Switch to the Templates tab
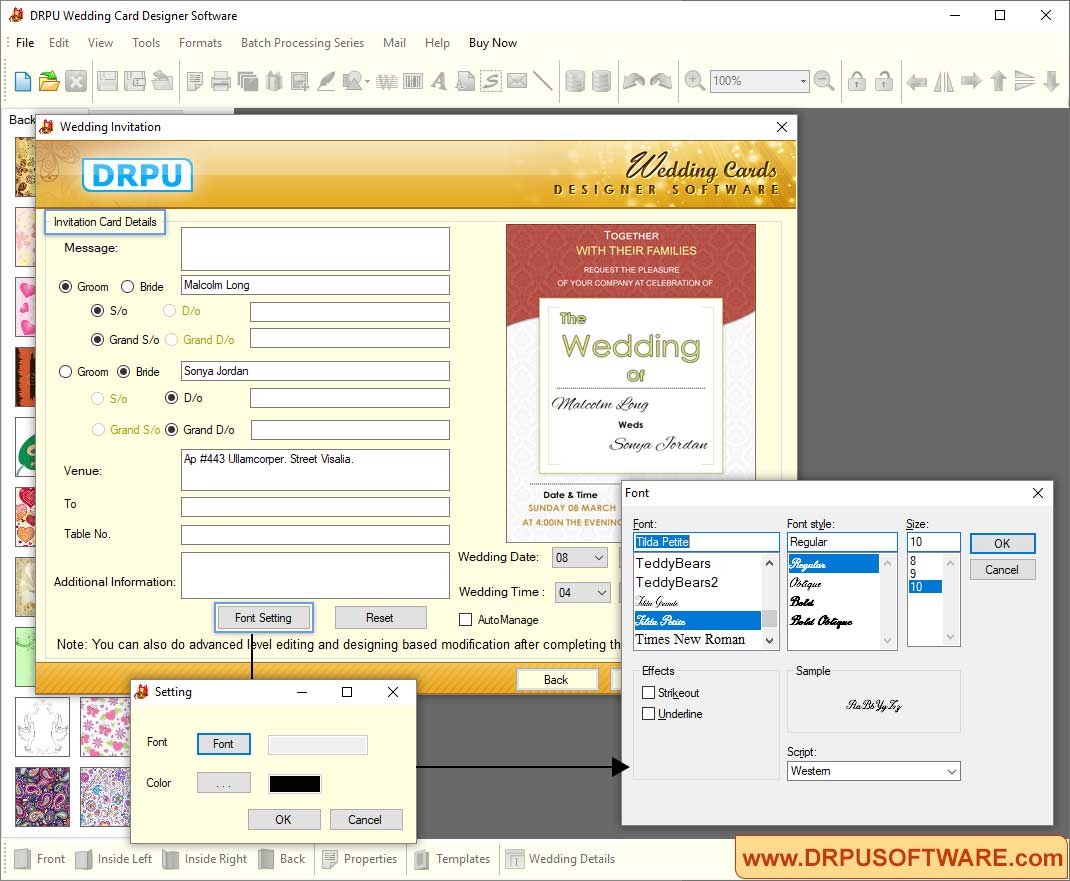The width and height of the screenshot is (1070, 881). (452, 859)
